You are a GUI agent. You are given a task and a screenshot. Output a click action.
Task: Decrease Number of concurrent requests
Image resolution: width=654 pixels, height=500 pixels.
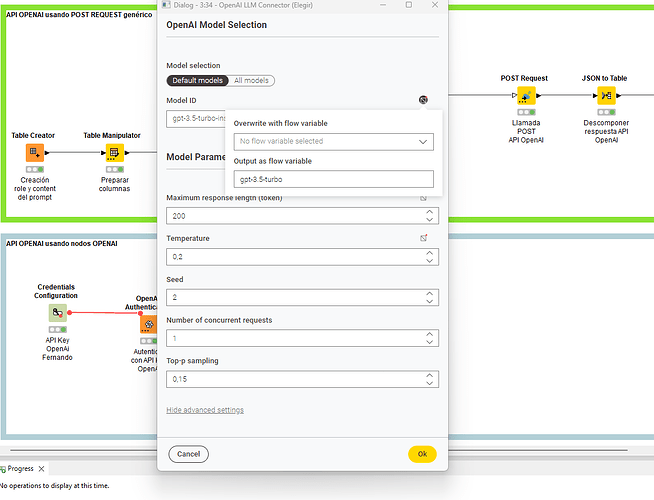(430, 342)
